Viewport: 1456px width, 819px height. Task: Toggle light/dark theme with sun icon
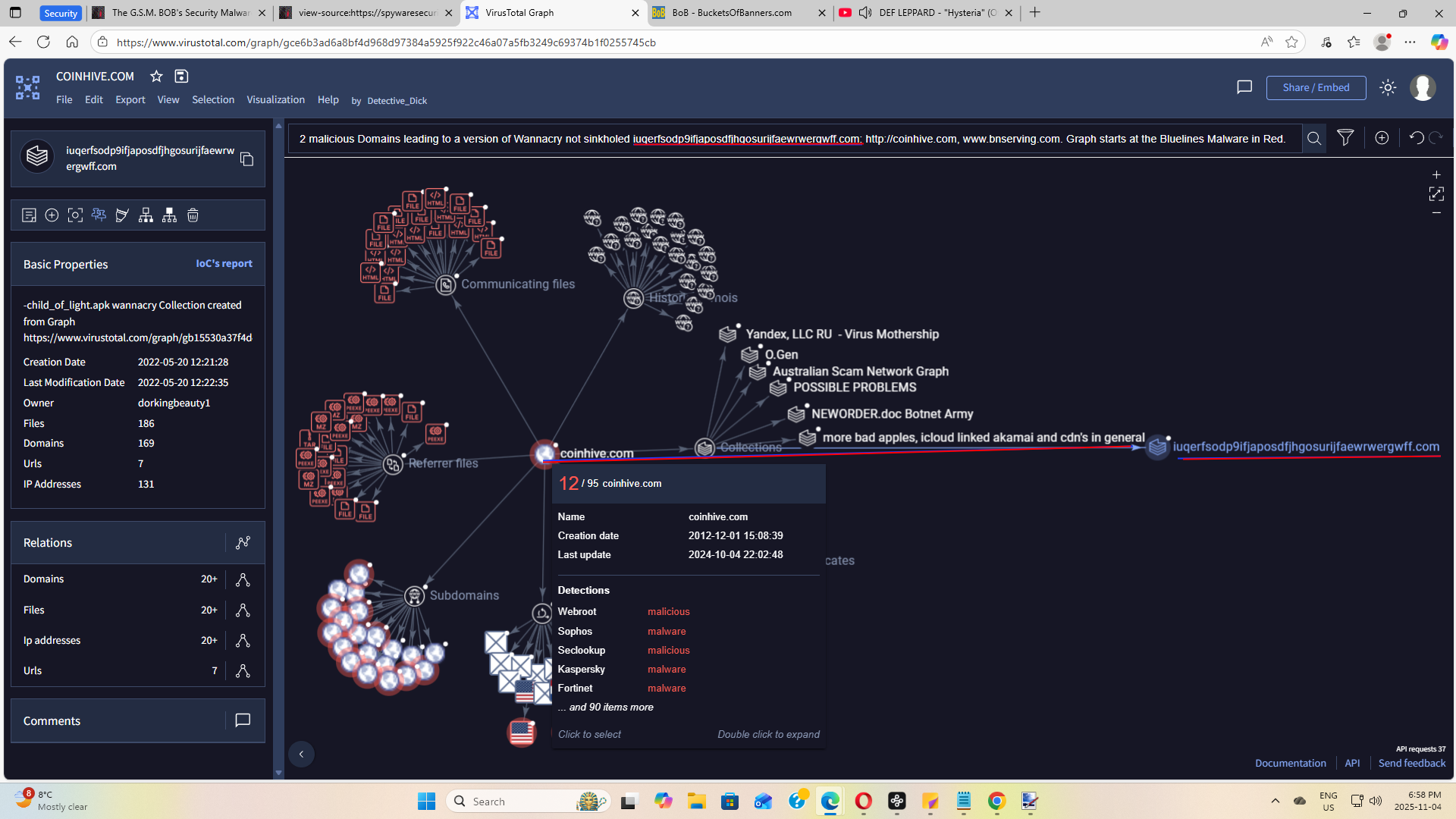(x=1388, y=87)
